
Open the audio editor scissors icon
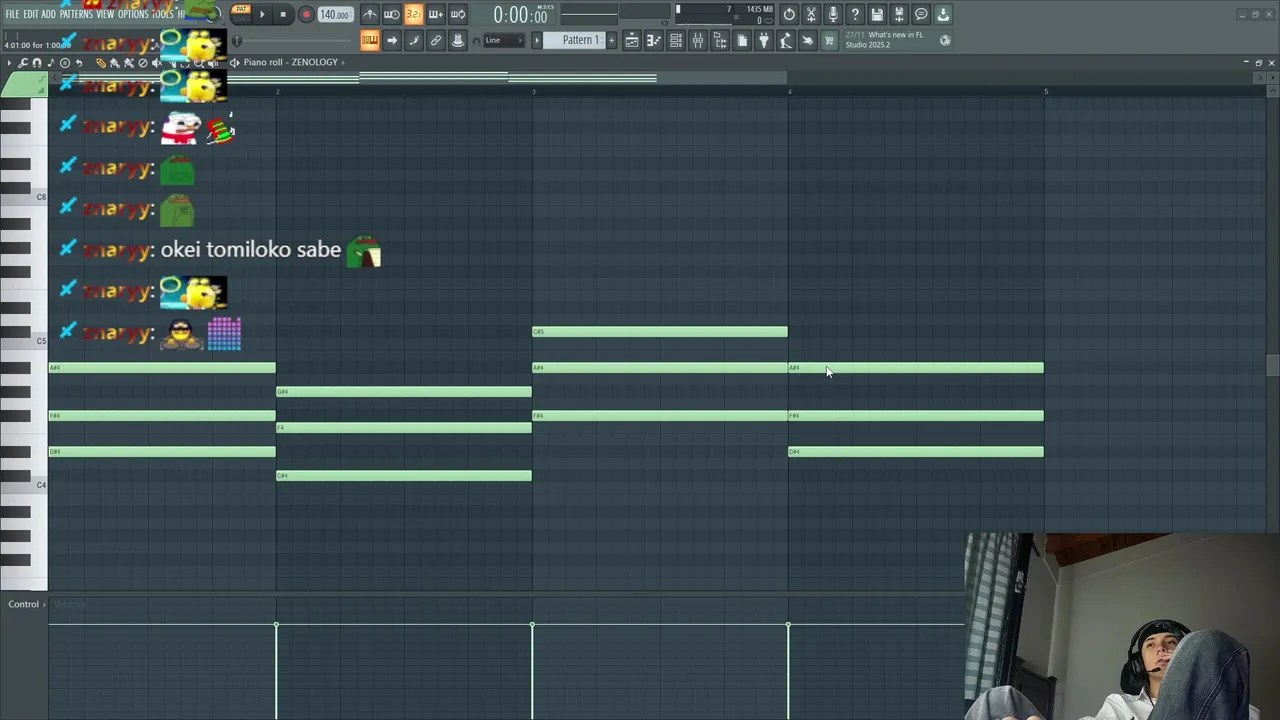(811, 14)
